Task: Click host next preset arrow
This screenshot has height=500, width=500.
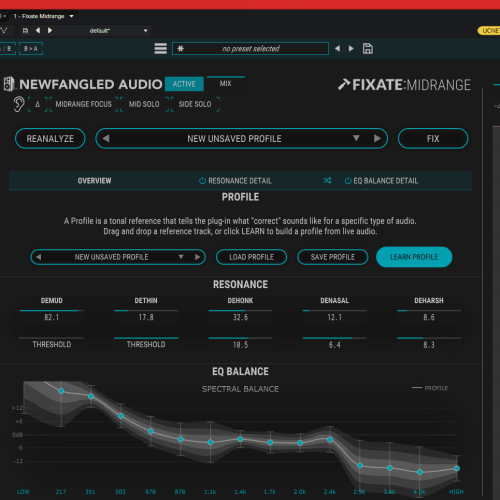Action: pos(50,30)
